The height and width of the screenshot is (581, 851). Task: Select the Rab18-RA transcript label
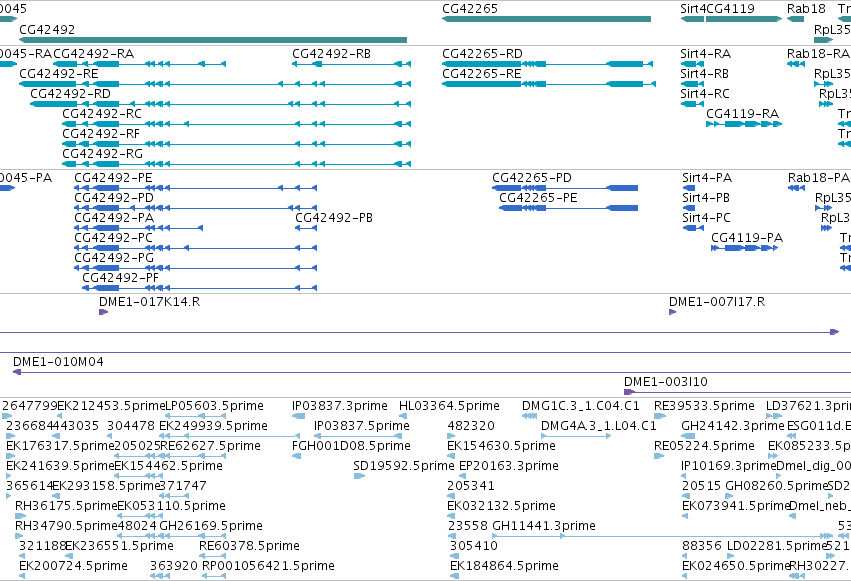[x=818, y=54]
